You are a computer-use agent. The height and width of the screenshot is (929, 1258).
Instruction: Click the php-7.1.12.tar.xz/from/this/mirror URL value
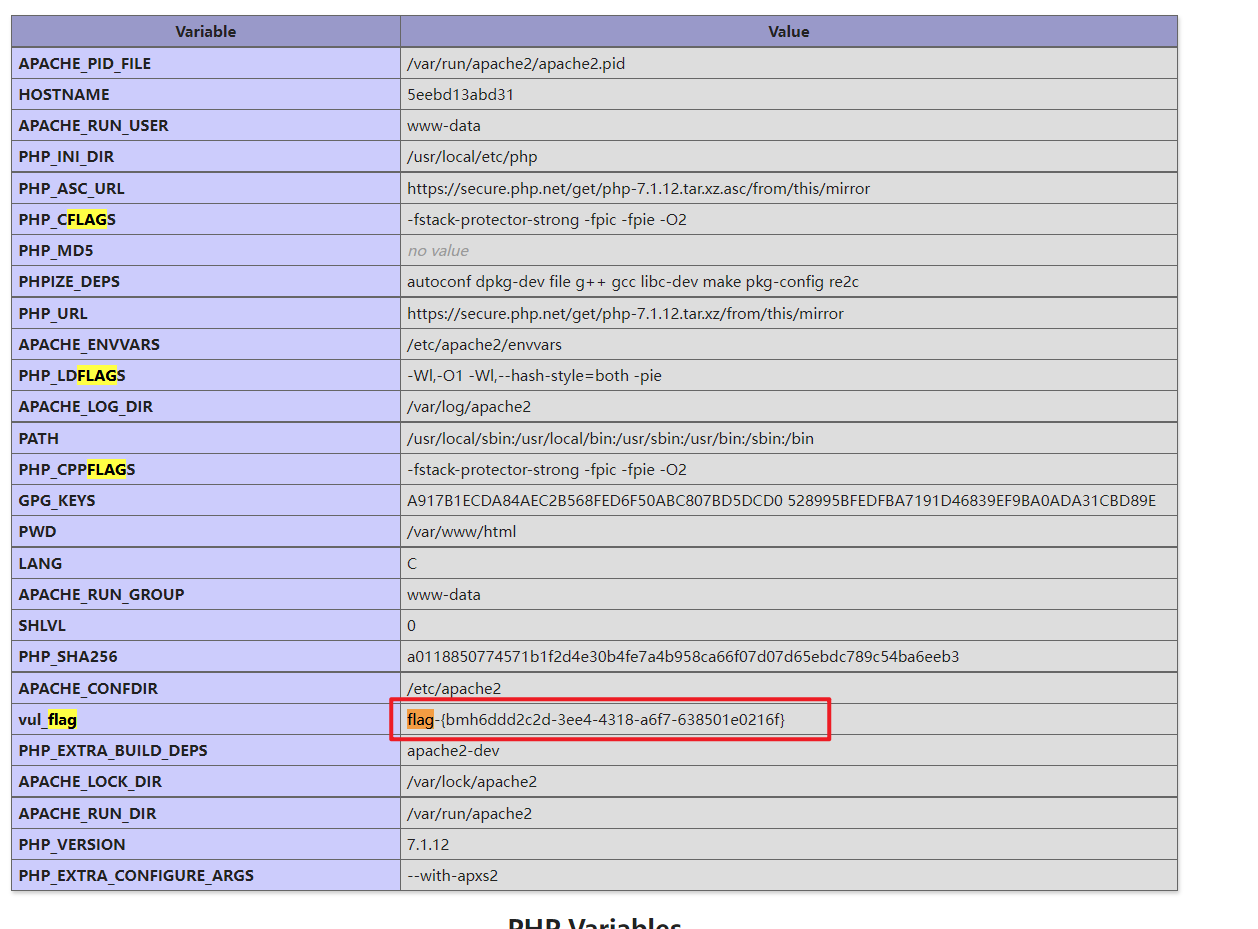[625, 313]
